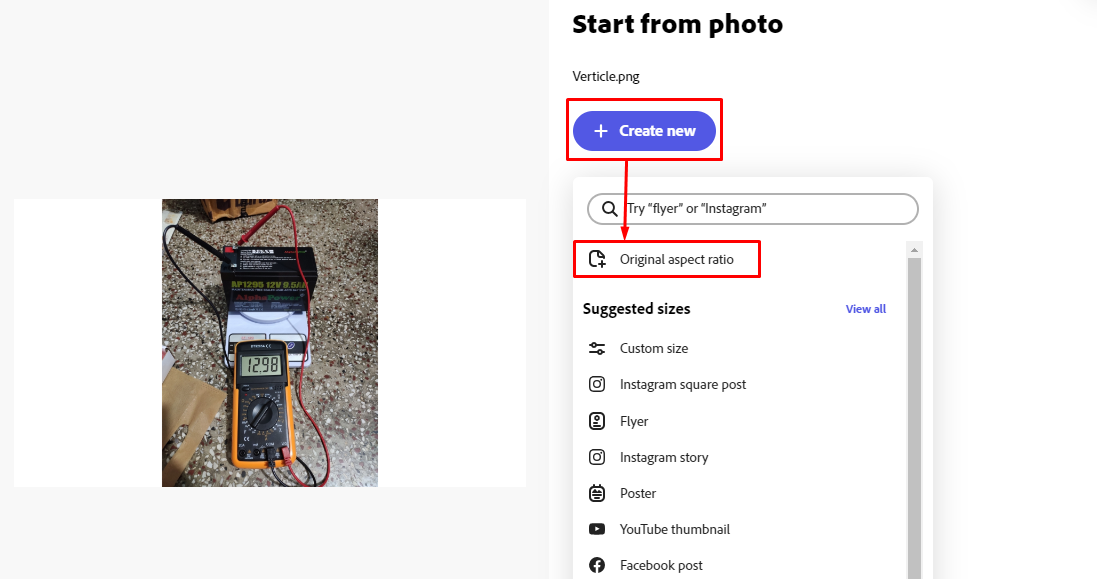
Task: Click the plus icon in Create new
Action: coord(600,131)
